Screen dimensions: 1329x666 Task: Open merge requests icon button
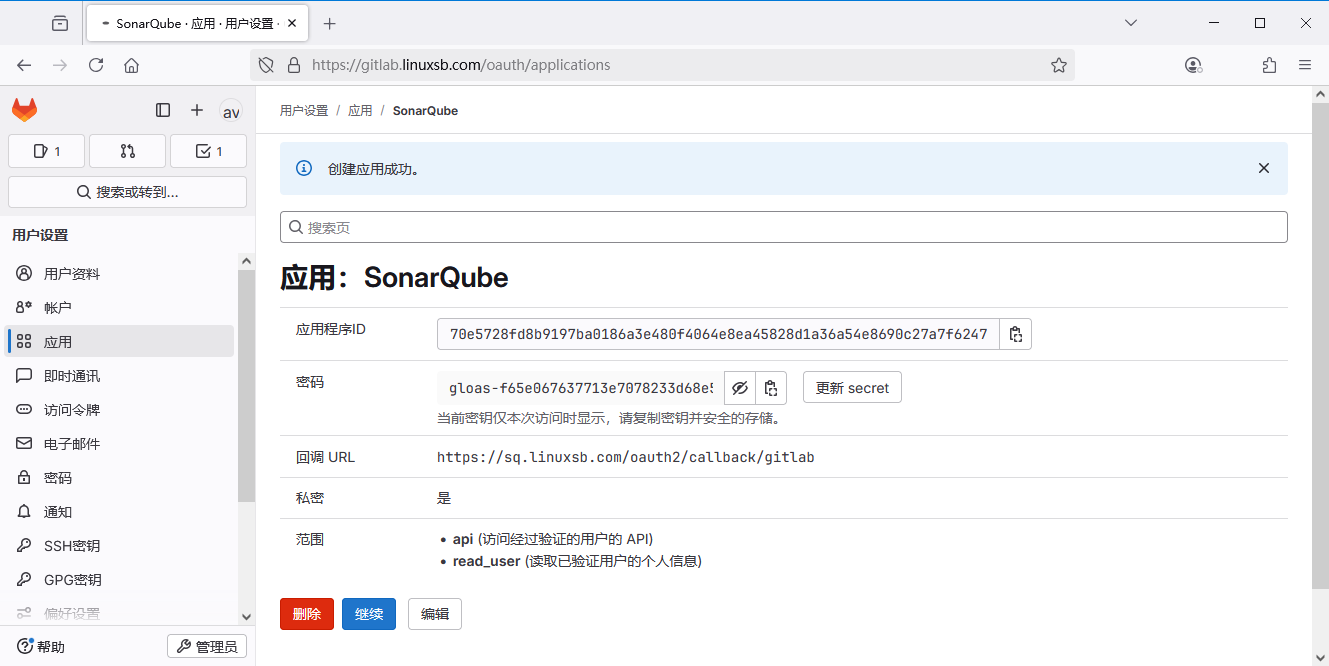tap(127, 151)
